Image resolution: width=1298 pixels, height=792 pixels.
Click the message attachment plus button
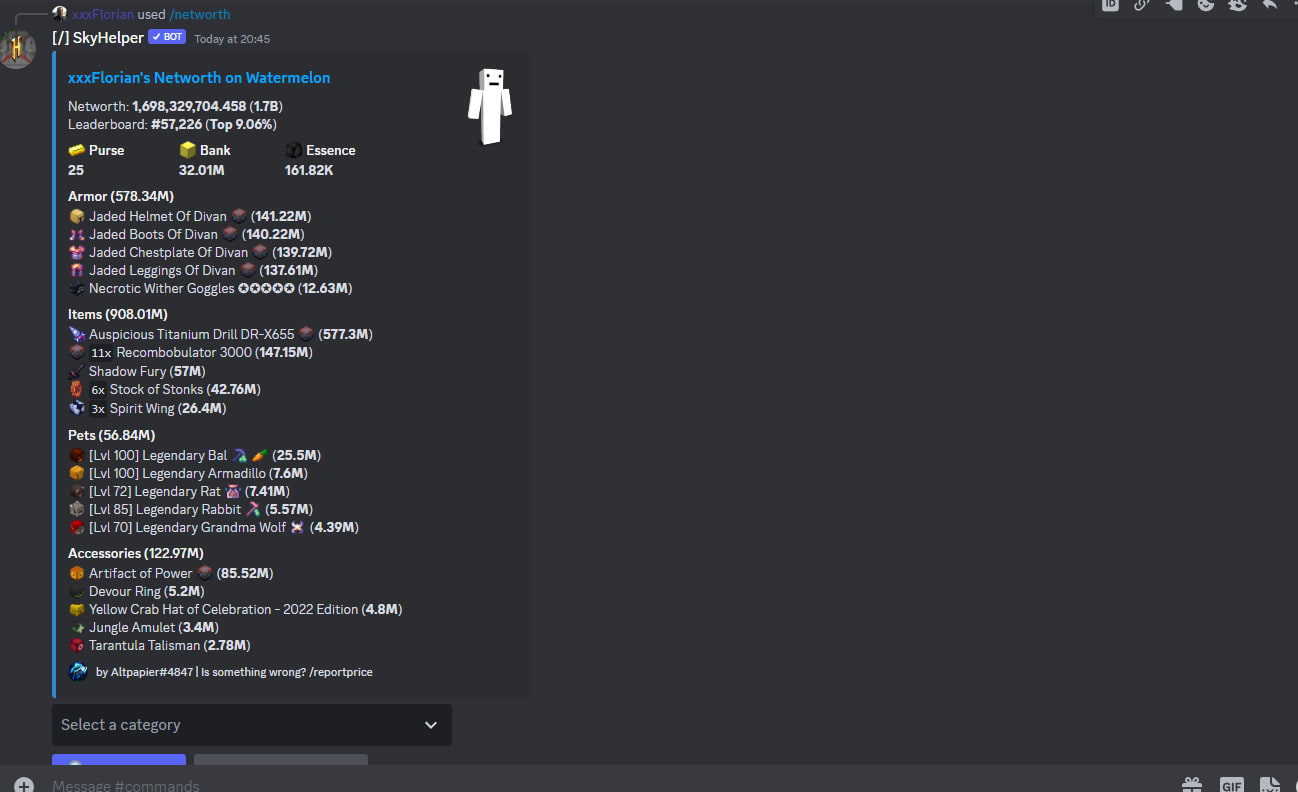pos(24,785)
